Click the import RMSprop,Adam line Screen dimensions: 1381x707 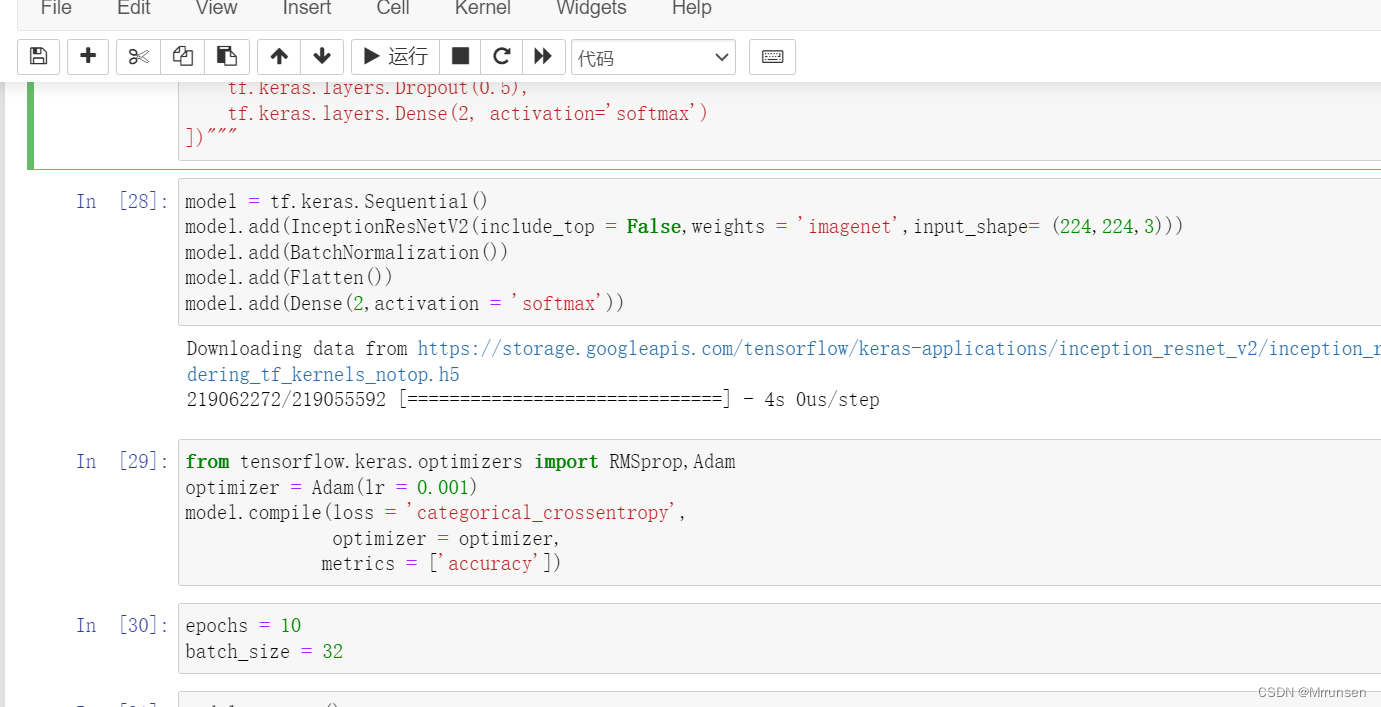(x=460, y=461)
